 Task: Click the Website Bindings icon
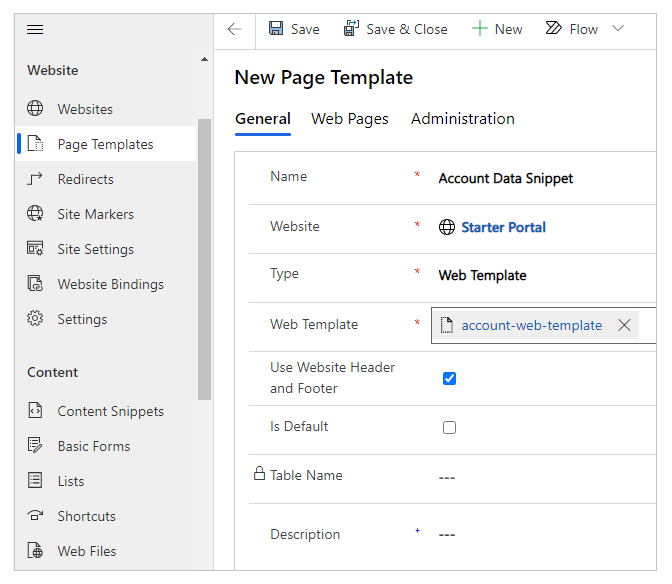click(x=35, y=284)
